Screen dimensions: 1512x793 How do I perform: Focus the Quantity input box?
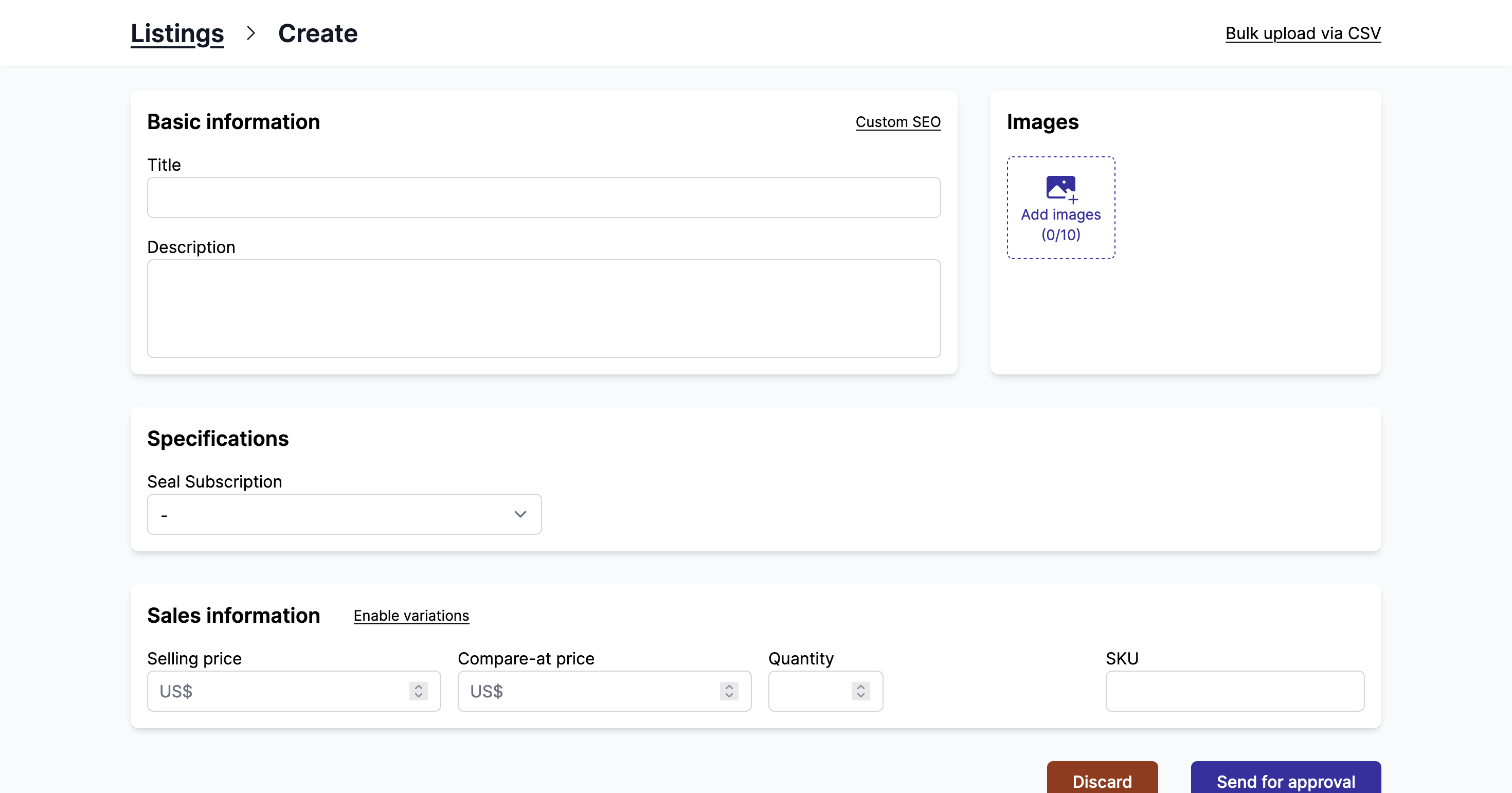click(810, 691)
